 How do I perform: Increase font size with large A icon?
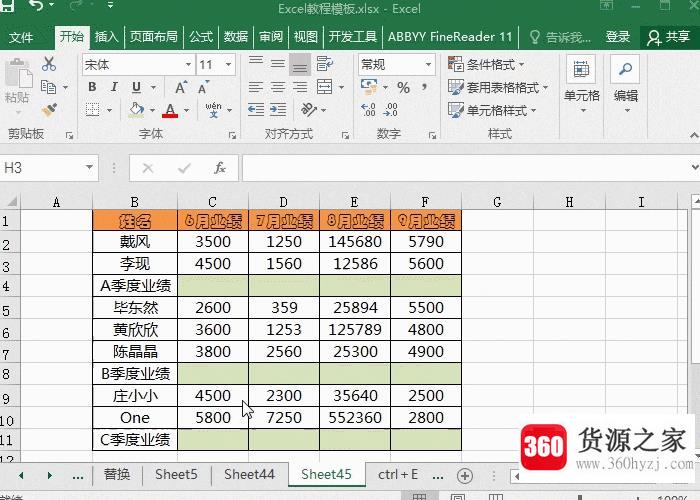[181, 88]
